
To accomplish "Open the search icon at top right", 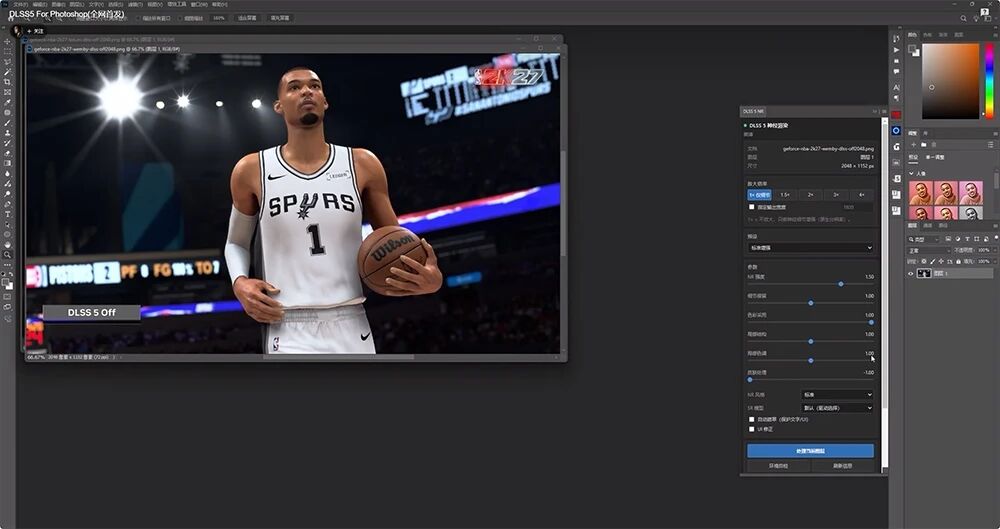I will click(963, 19).
